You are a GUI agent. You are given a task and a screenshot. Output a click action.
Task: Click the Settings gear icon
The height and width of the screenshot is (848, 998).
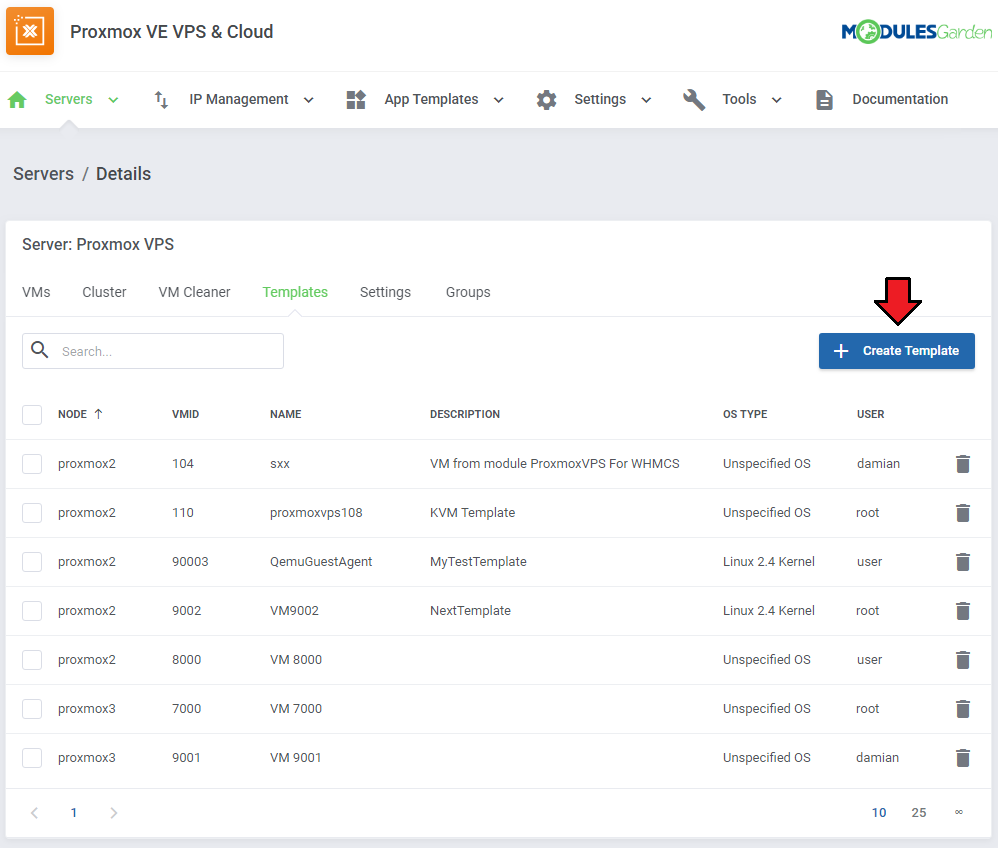[546, 99]
